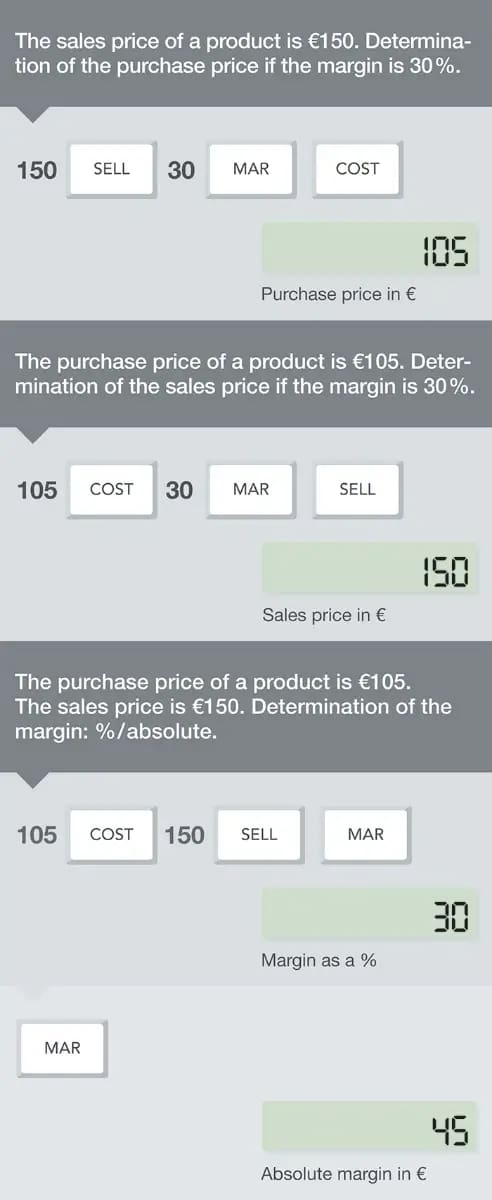Click COST key after 105 in third example
Viewport: 492px width, 1200px height.
pos(111,834)
